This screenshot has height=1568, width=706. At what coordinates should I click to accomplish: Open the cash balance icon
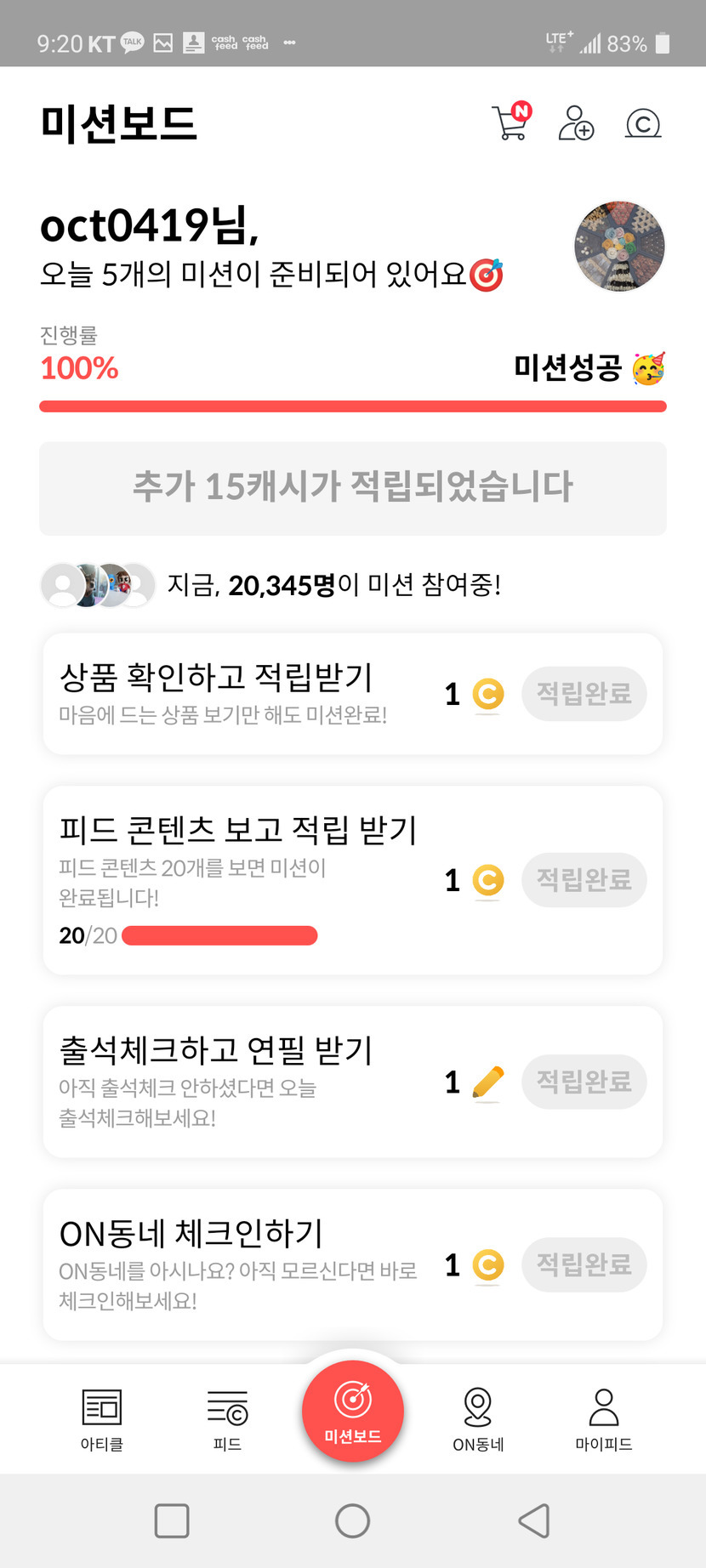pos(643,124)
